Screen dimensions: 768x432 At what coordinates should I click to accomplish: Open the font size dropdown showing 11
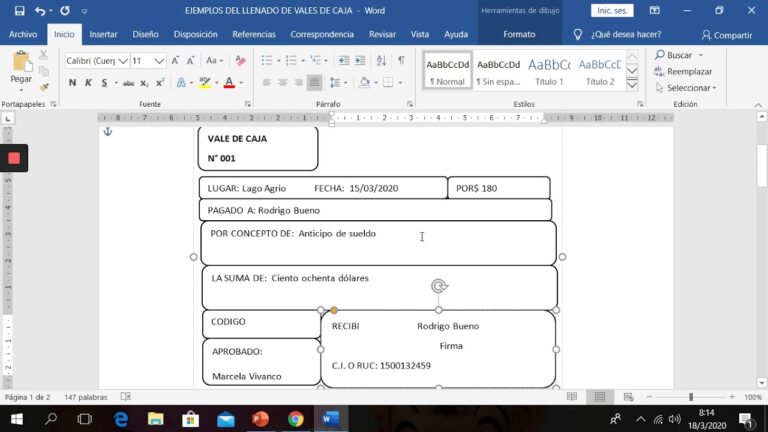click(159, 61)
